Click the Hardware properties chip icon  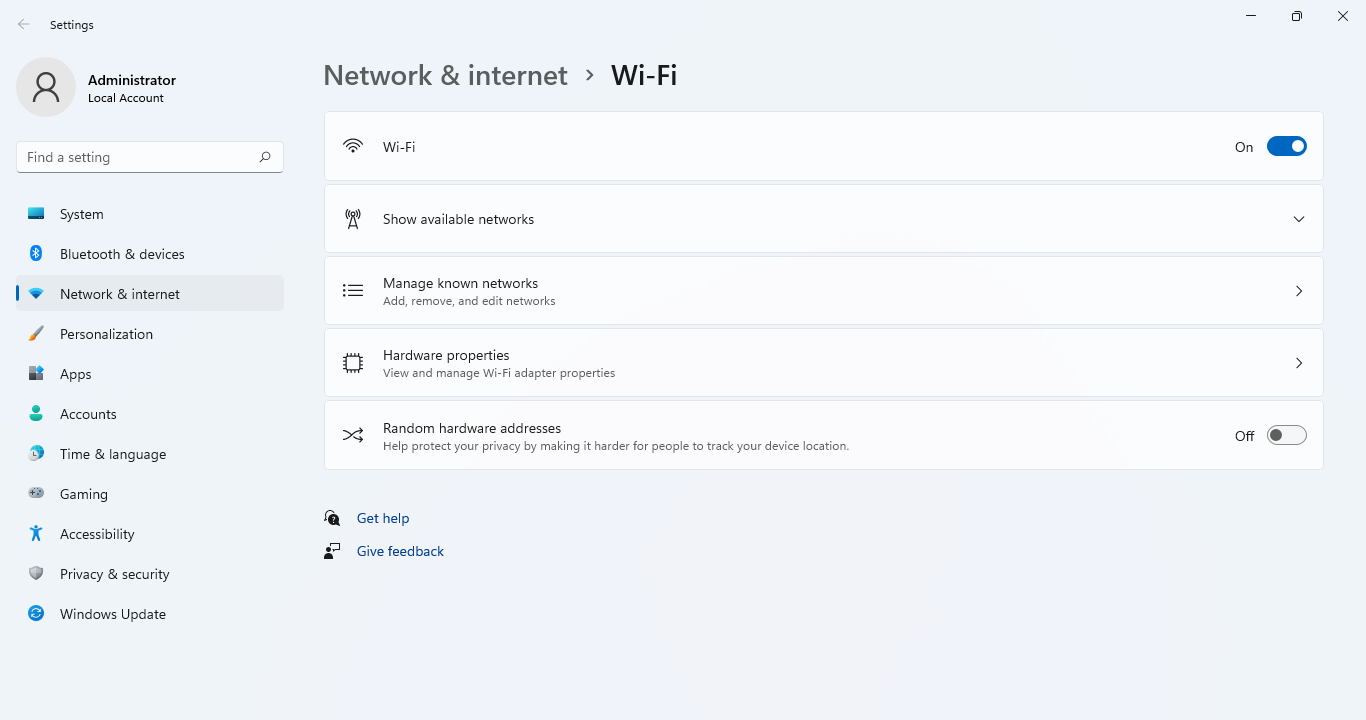pos(353,362)
